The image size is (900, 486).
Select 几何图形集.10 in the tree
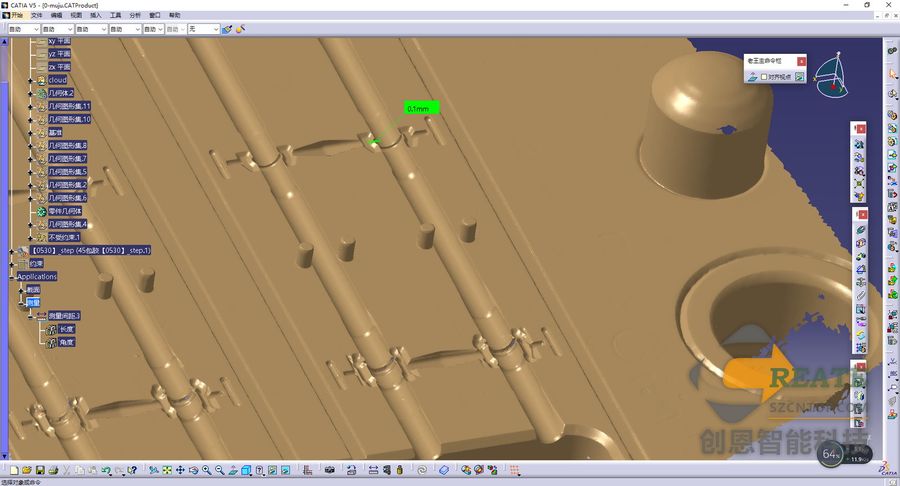tap(69, 119)
